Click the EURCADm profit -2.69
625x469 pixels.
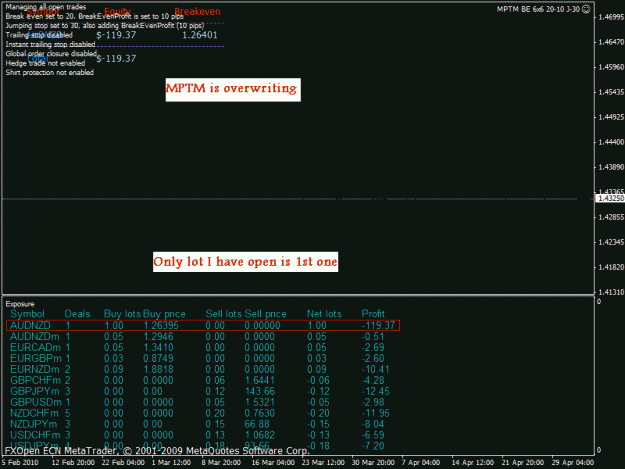[x=373, y=347]
